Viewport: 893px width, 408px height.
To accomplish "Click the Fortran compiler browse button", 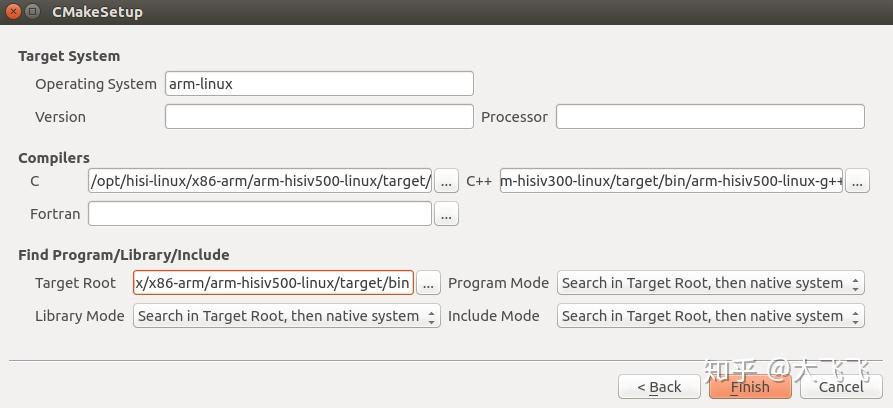I will pyautogui.click(x=446, y=214).
